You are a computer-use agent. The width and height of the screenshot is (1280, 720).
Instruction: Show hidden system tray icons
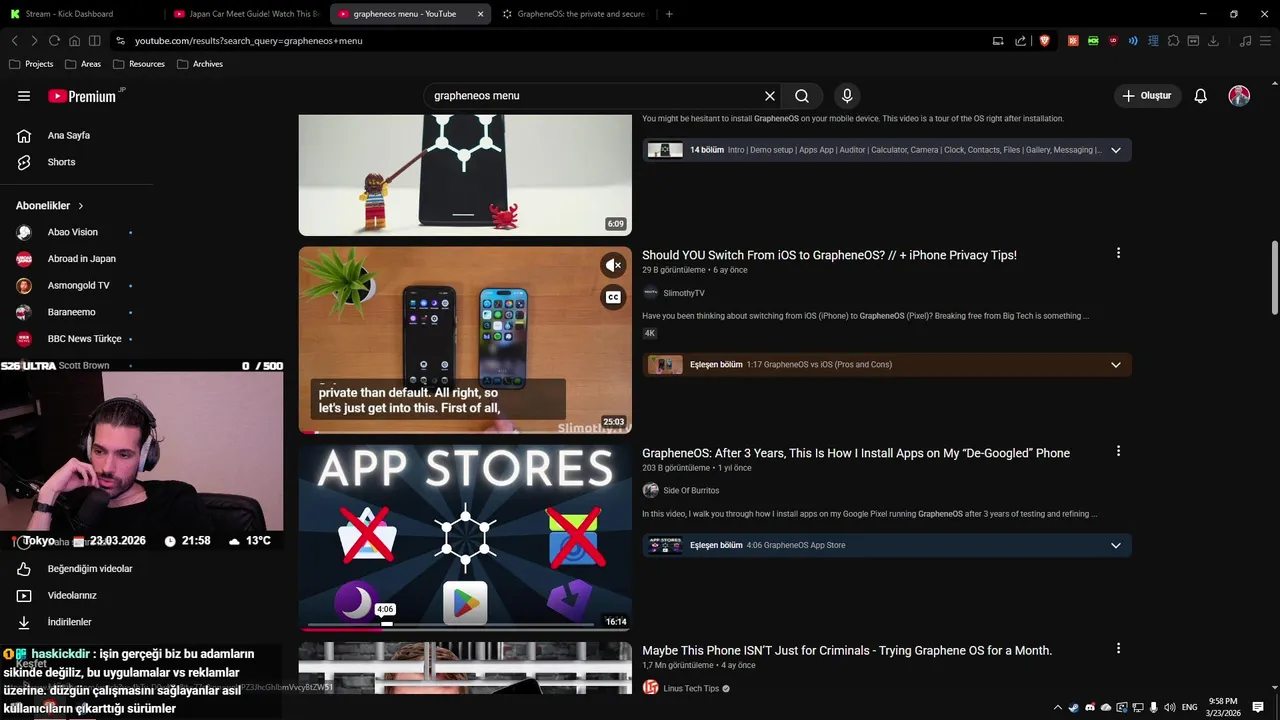click(1058, 707)
